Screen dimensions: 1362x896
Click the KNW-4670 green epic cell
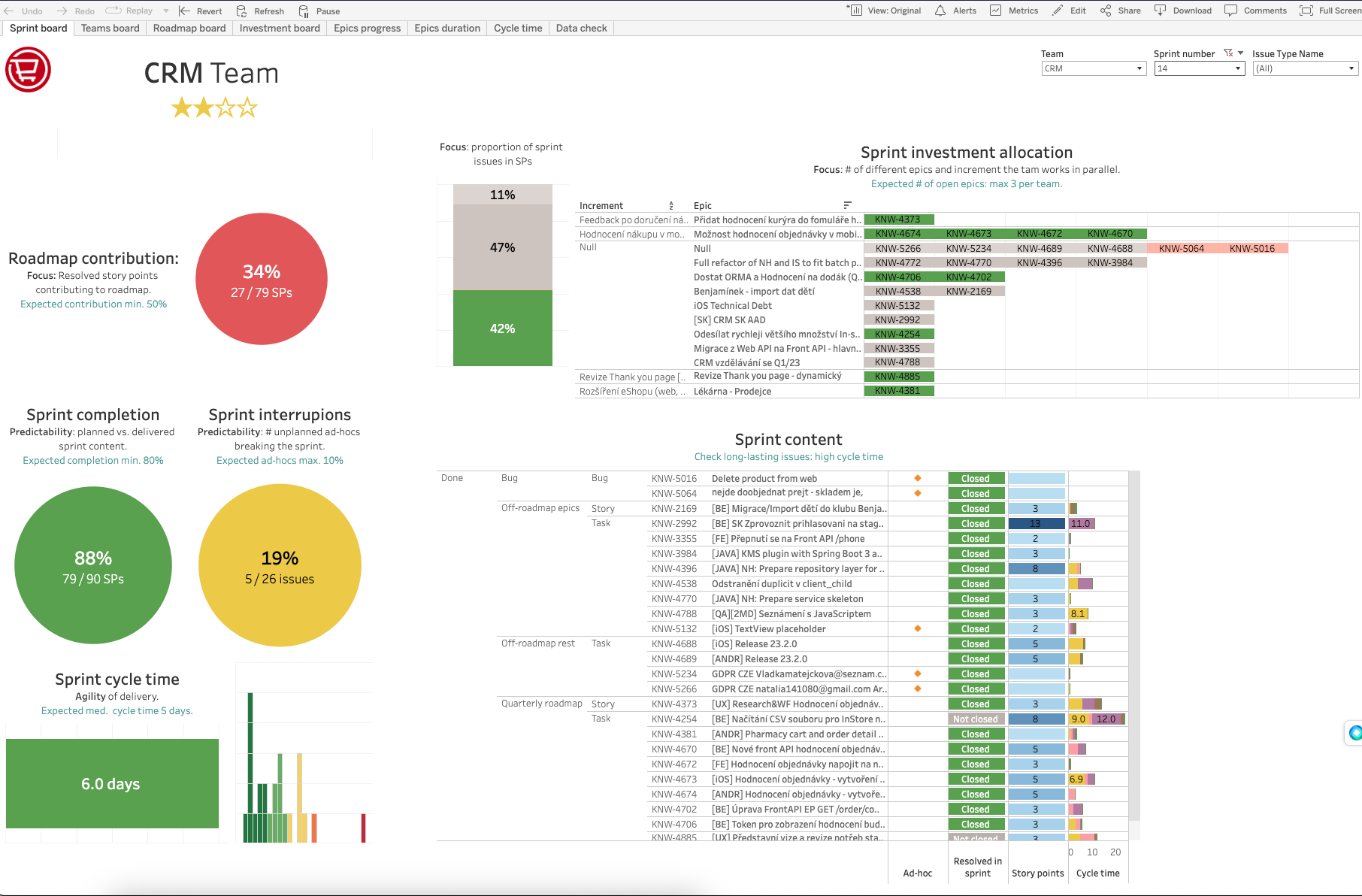pyautogui.click(x=1111, y=234)
